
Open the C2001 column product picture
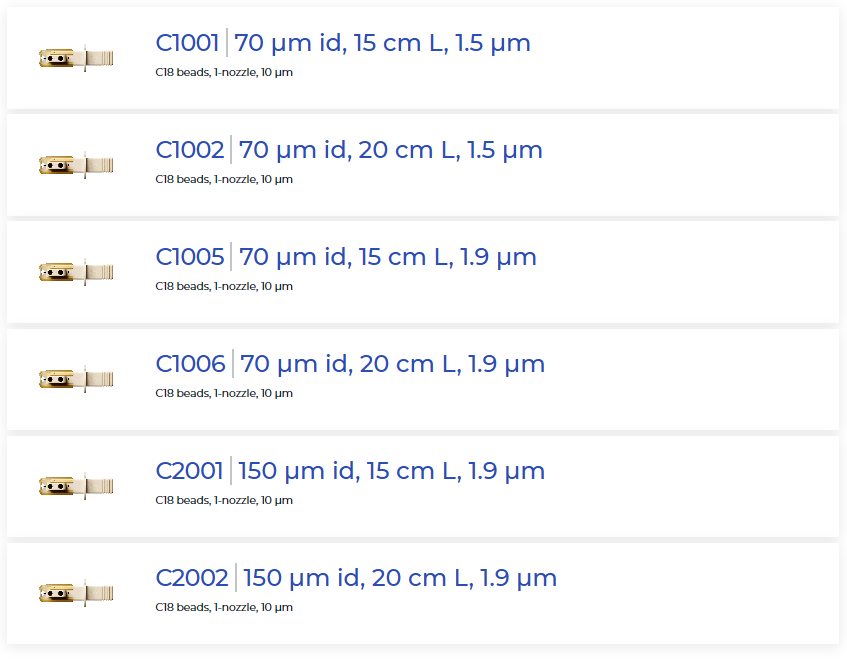pyautogui.click(x=76, y=486)
